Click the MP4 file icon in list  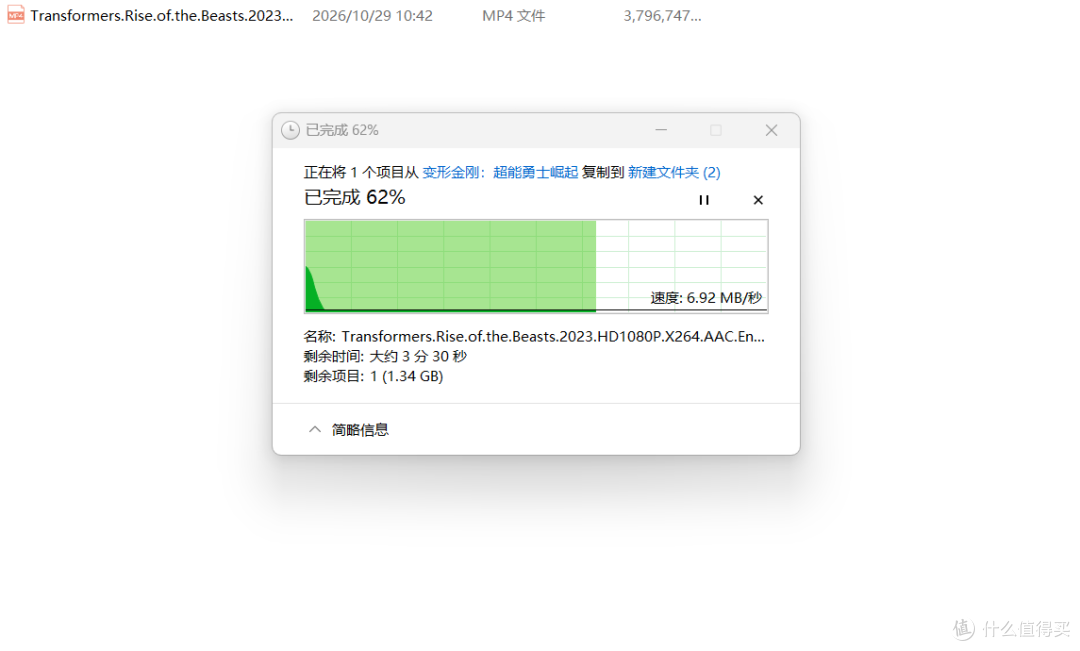point(15,14)
